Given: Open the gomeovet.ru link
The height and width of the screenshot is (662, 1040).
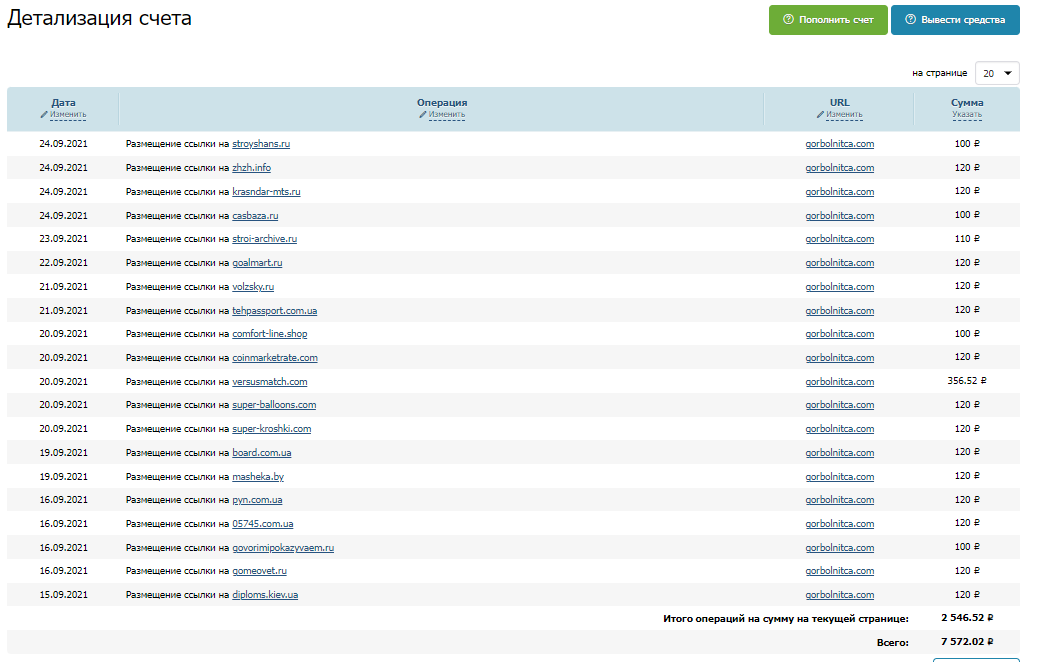Looking at the screenshot, I should (x=259, y=570).
